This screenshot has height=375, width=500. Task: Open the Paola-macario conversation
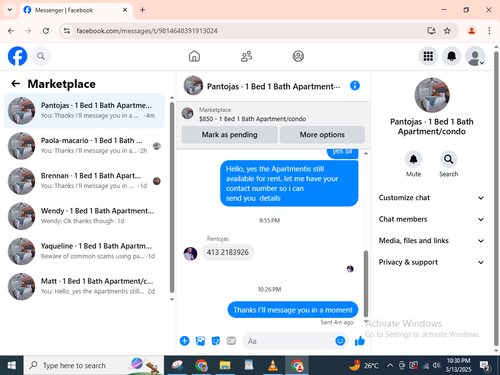point(84,146)
